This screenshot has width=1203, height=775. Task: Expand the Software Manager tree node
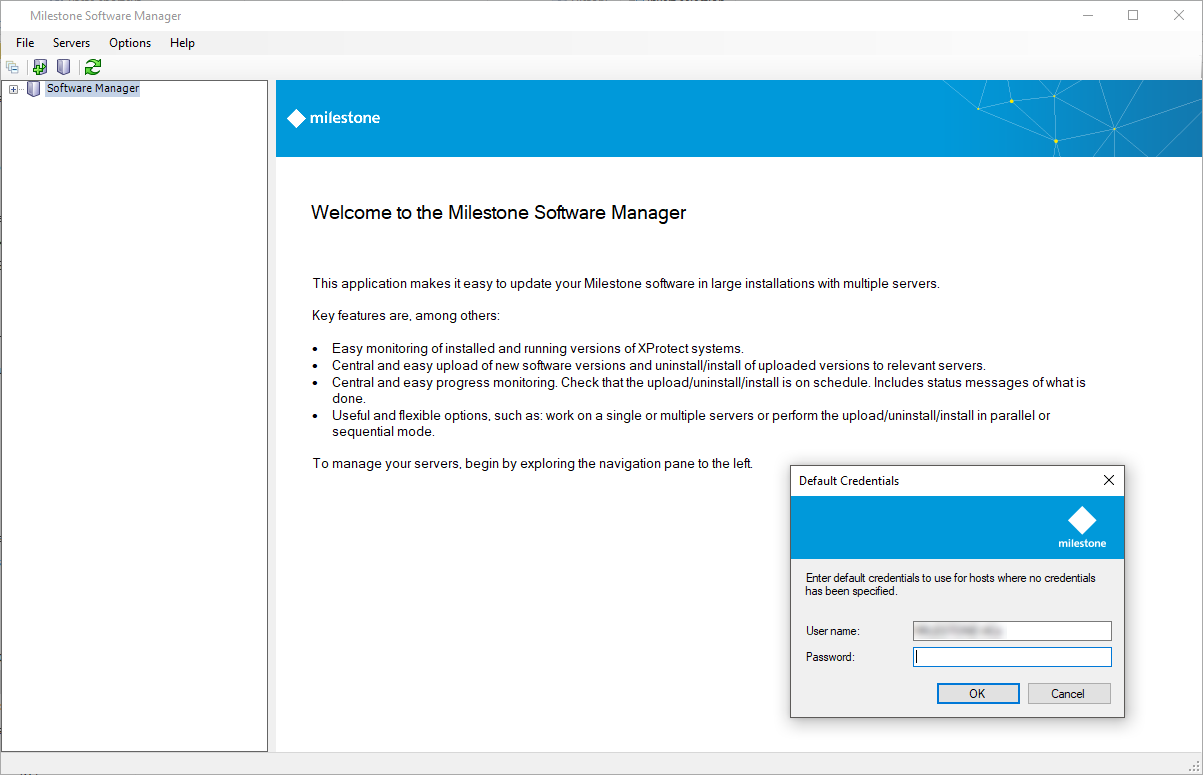[13, 89]
